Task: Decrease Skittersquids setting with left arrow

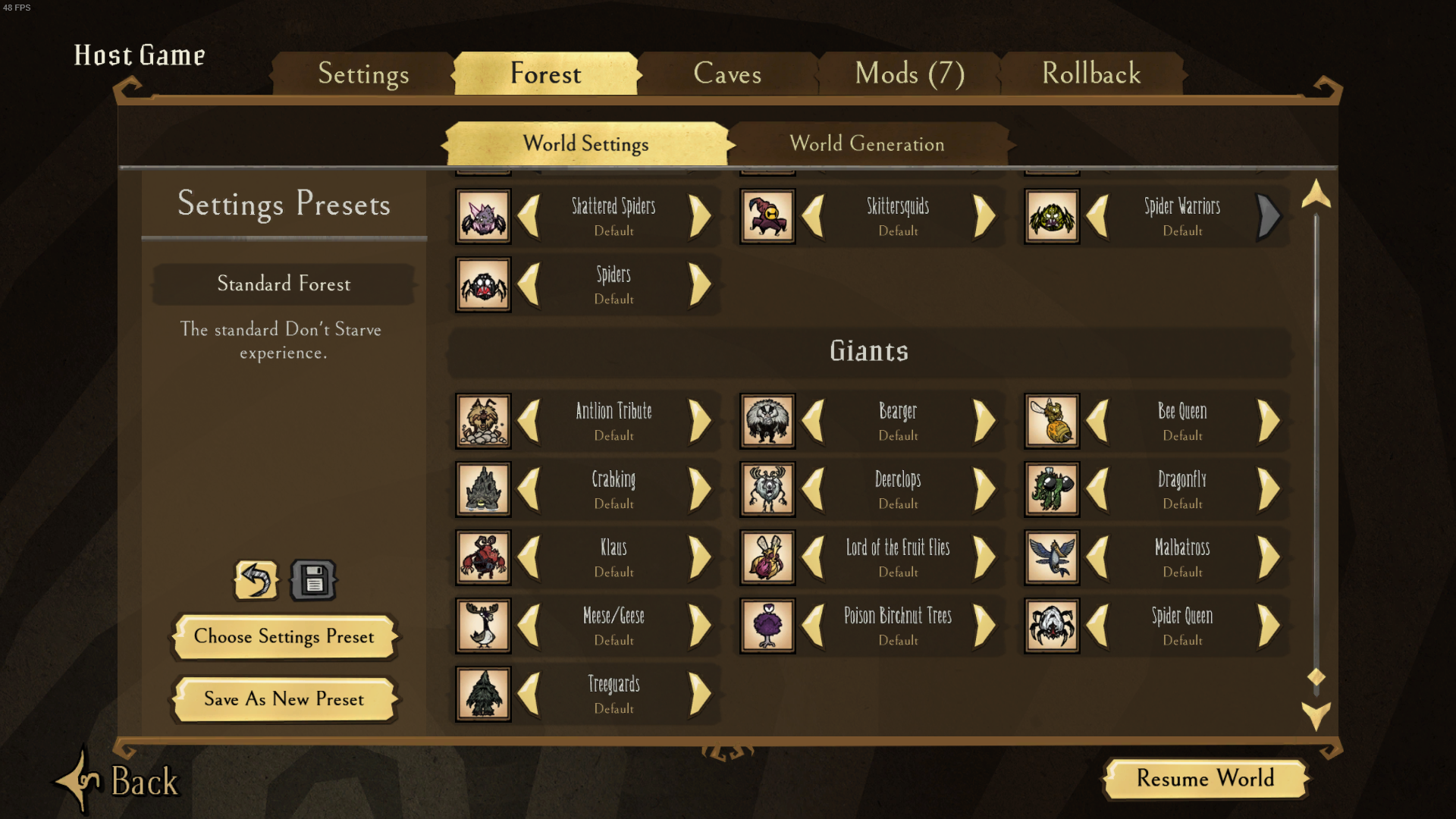Action: point(813,216)
